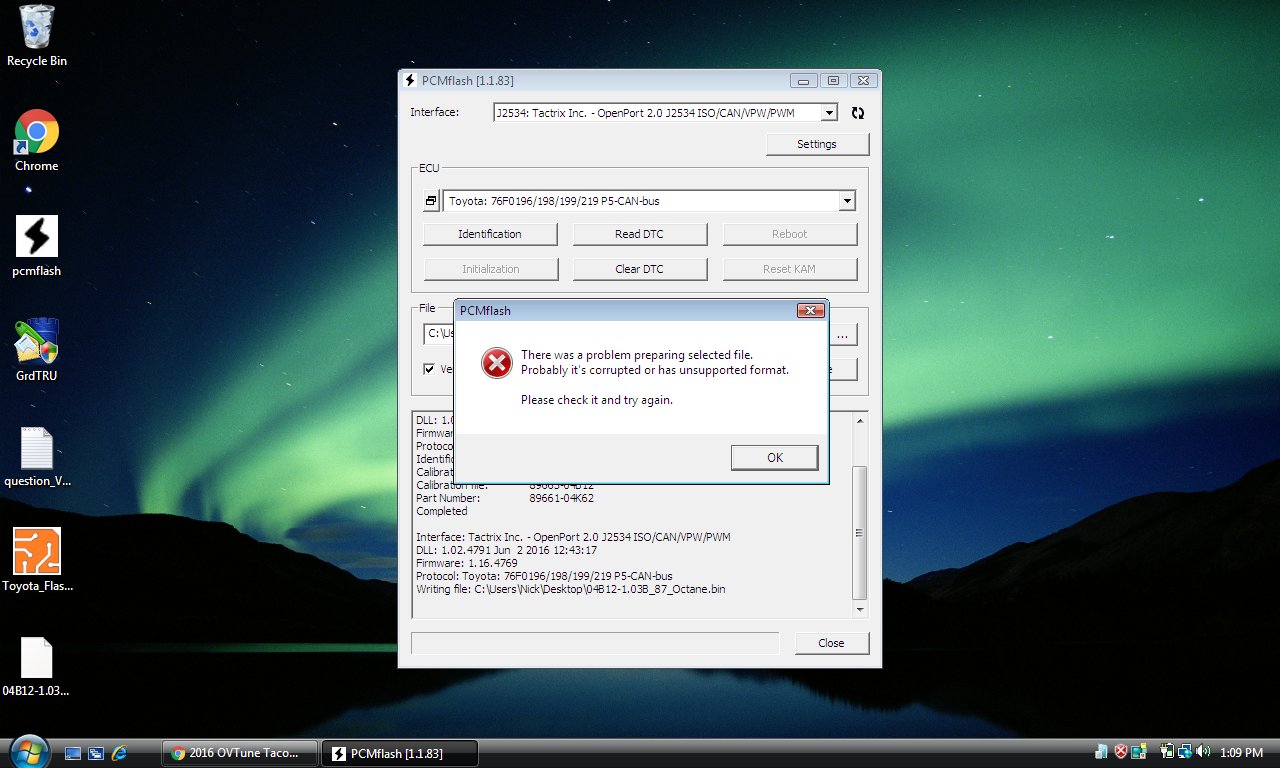Viewport: 1280px width, 768px height.
Task: Click Show Desktop quick launch icon
Action: point(73,753)
